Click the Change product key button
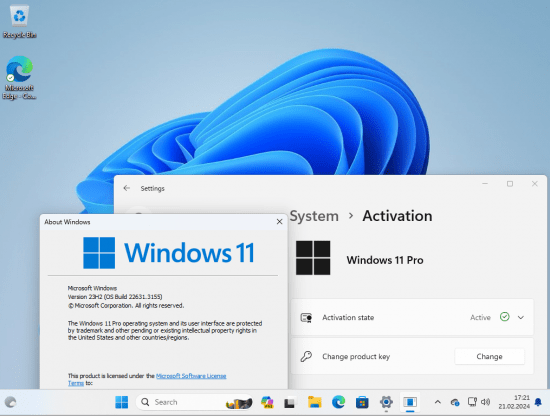Image resolution: width=550 pixels, height=416 pixels. (489, 356)
